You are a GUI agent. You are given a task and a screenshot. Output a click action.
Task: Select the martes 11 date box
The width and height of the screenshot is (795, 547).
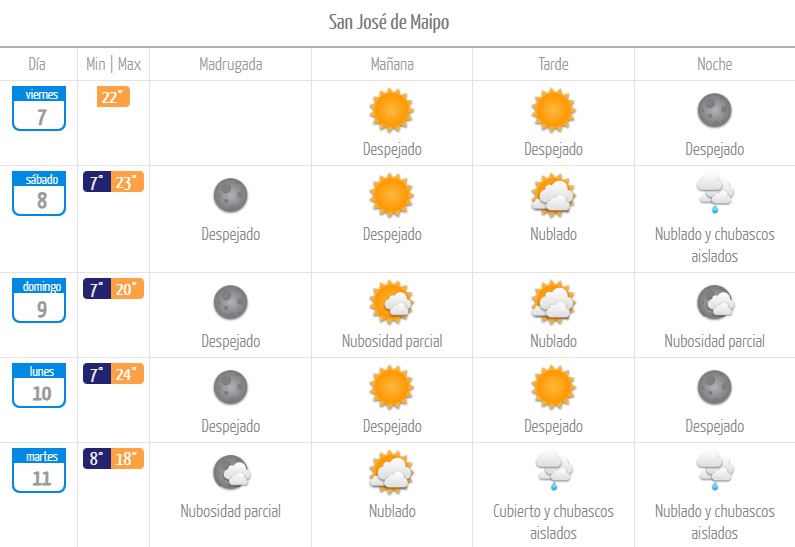tap(39, 470)
